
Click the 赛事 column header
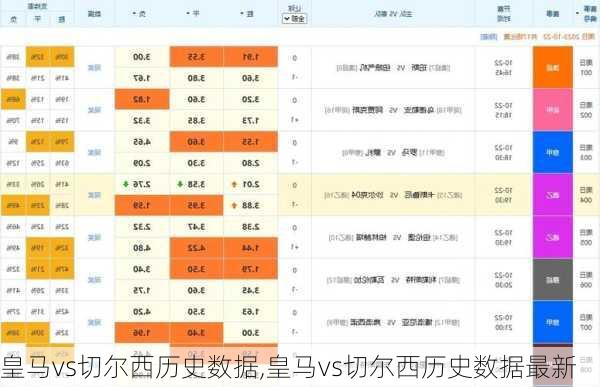[x=553, y=14]
